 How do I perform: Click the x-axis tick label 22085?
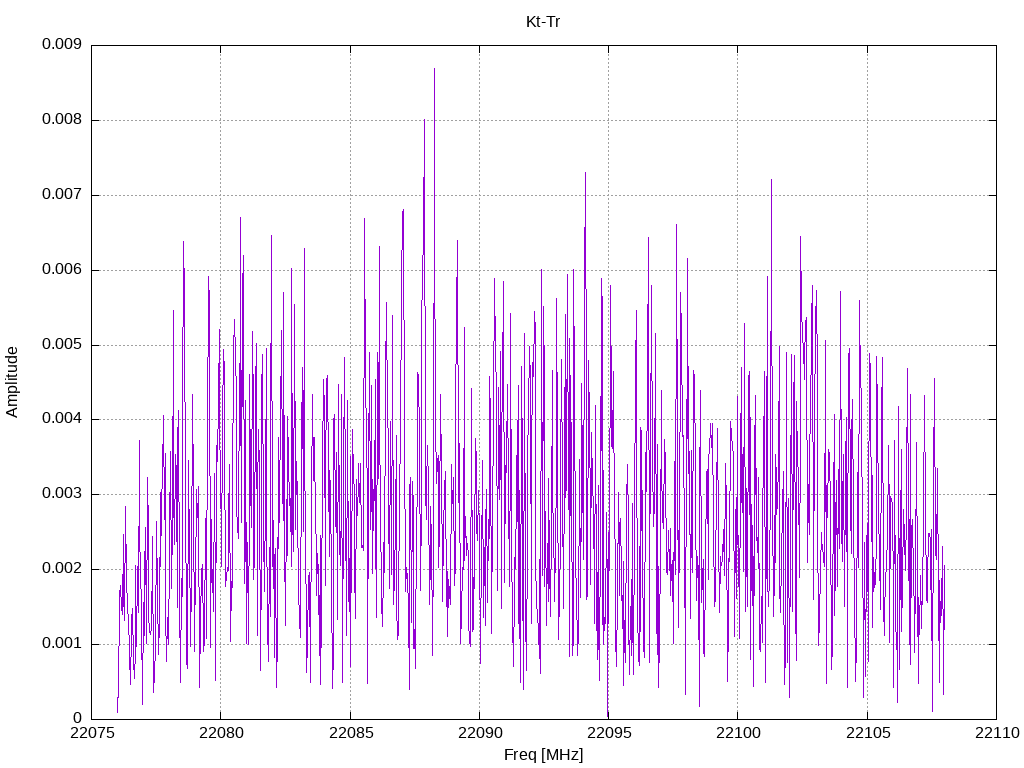tap(350, 733)
